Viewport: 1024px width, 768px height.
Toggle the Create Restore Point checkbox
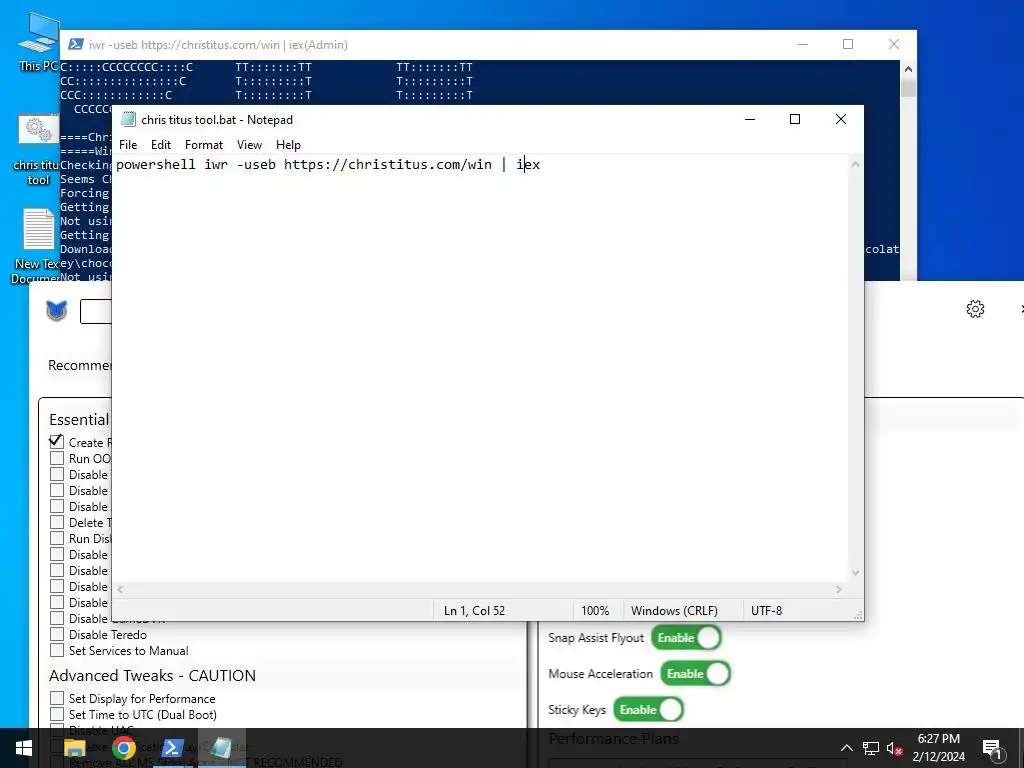[x=57, y=442]
